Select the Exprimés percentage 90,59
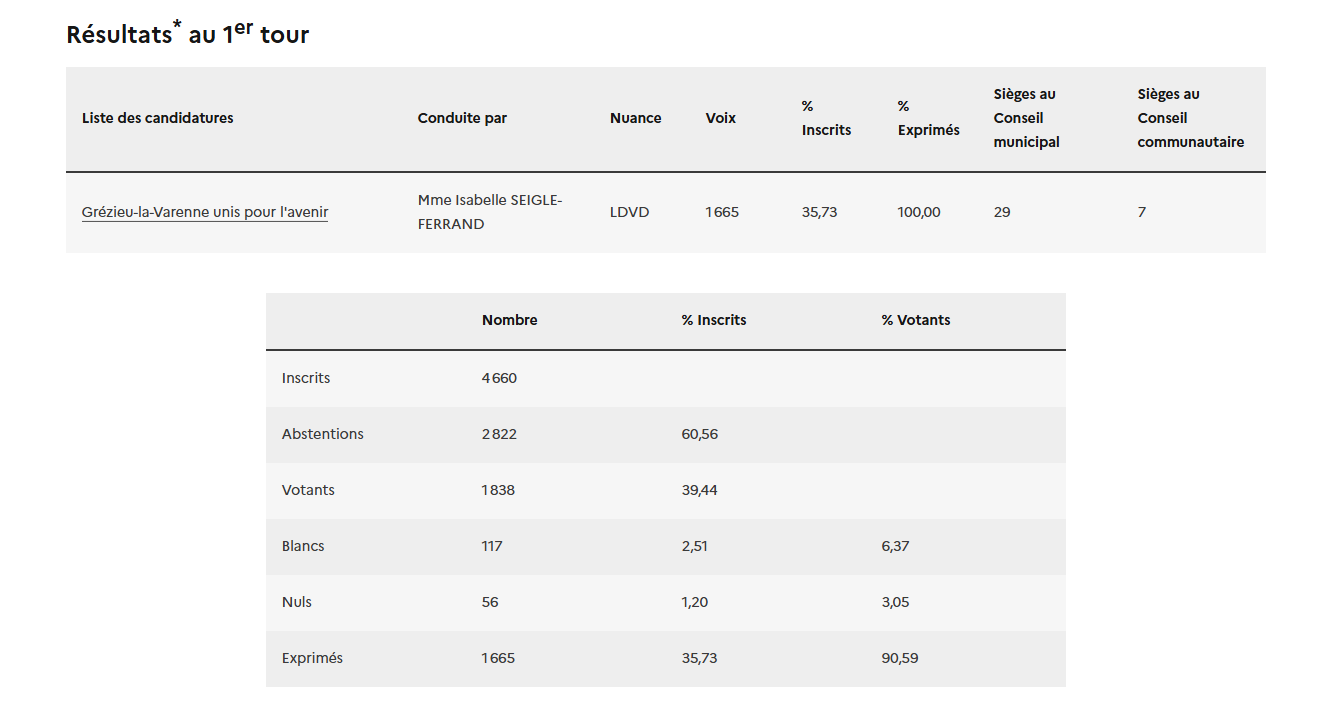Viewport: 1341px width, 705px height. pos(897,658)
